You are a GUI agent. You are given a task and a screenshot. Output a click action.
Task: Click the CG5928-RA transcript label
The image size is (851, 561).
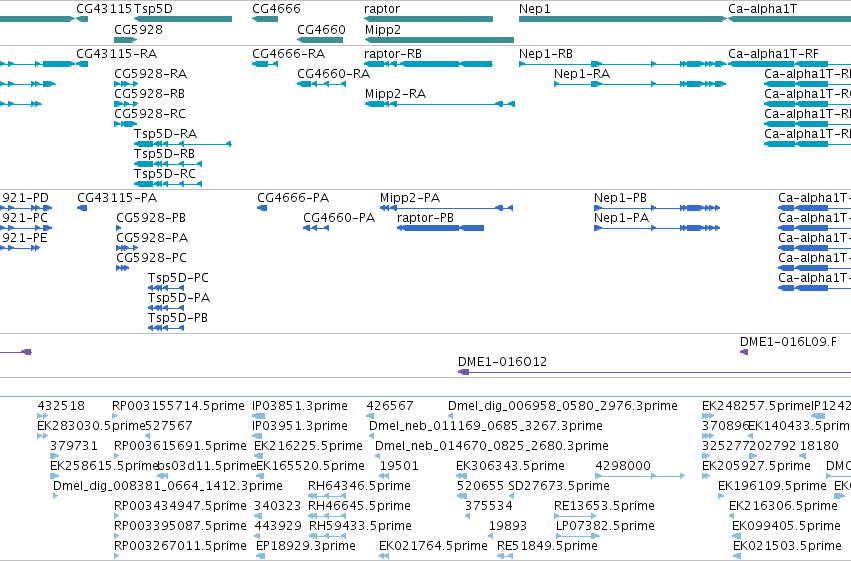coord(150,74)
